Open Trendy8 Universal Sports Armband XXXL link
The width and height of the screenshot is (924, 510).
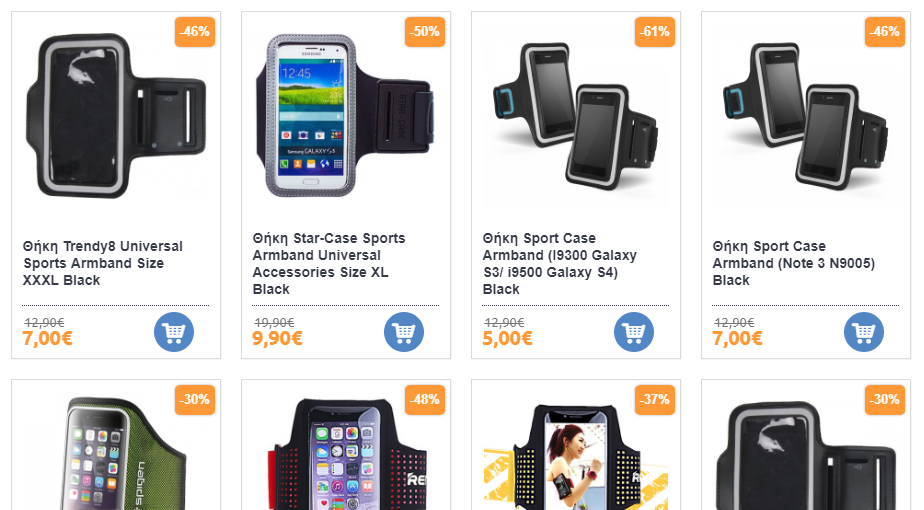tap(103, 263)
